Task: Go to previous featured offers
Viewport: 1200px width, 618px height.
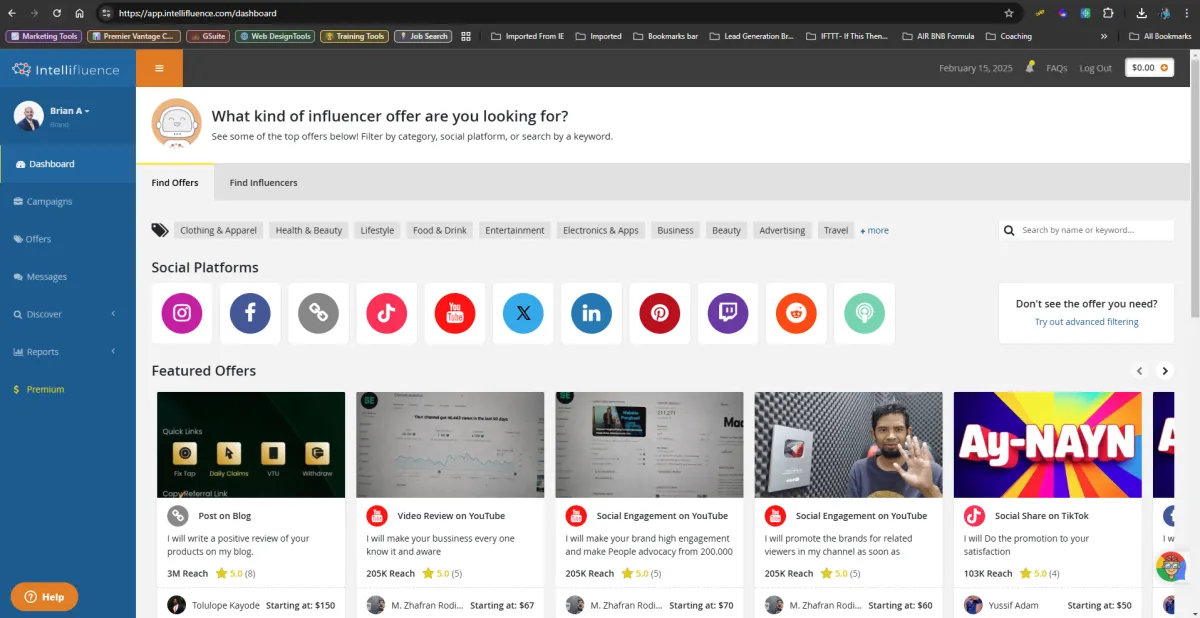Action: pos(1139,371)
